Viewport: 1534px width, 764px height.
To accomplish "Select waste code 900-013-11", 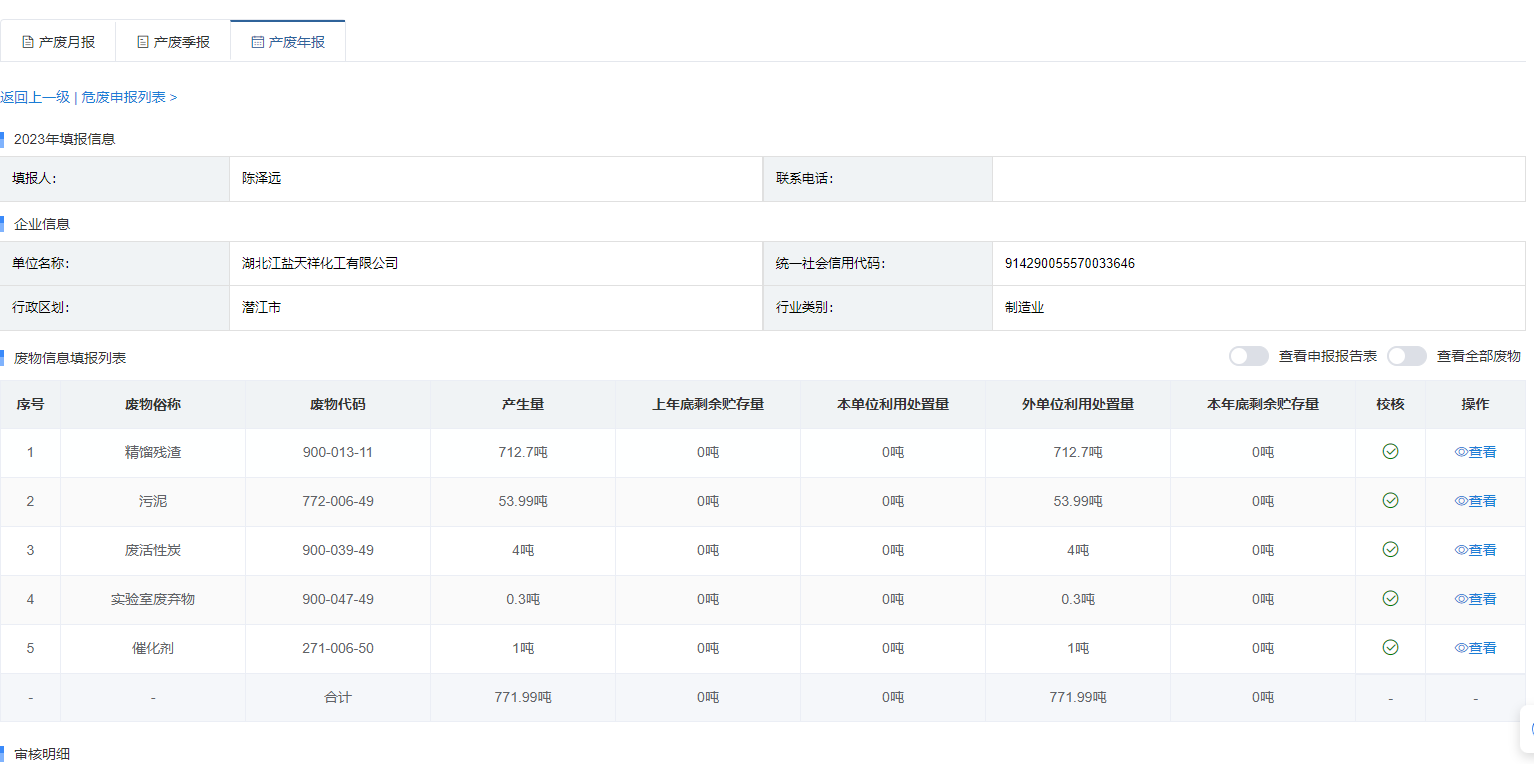I will (x=338, y=452).
